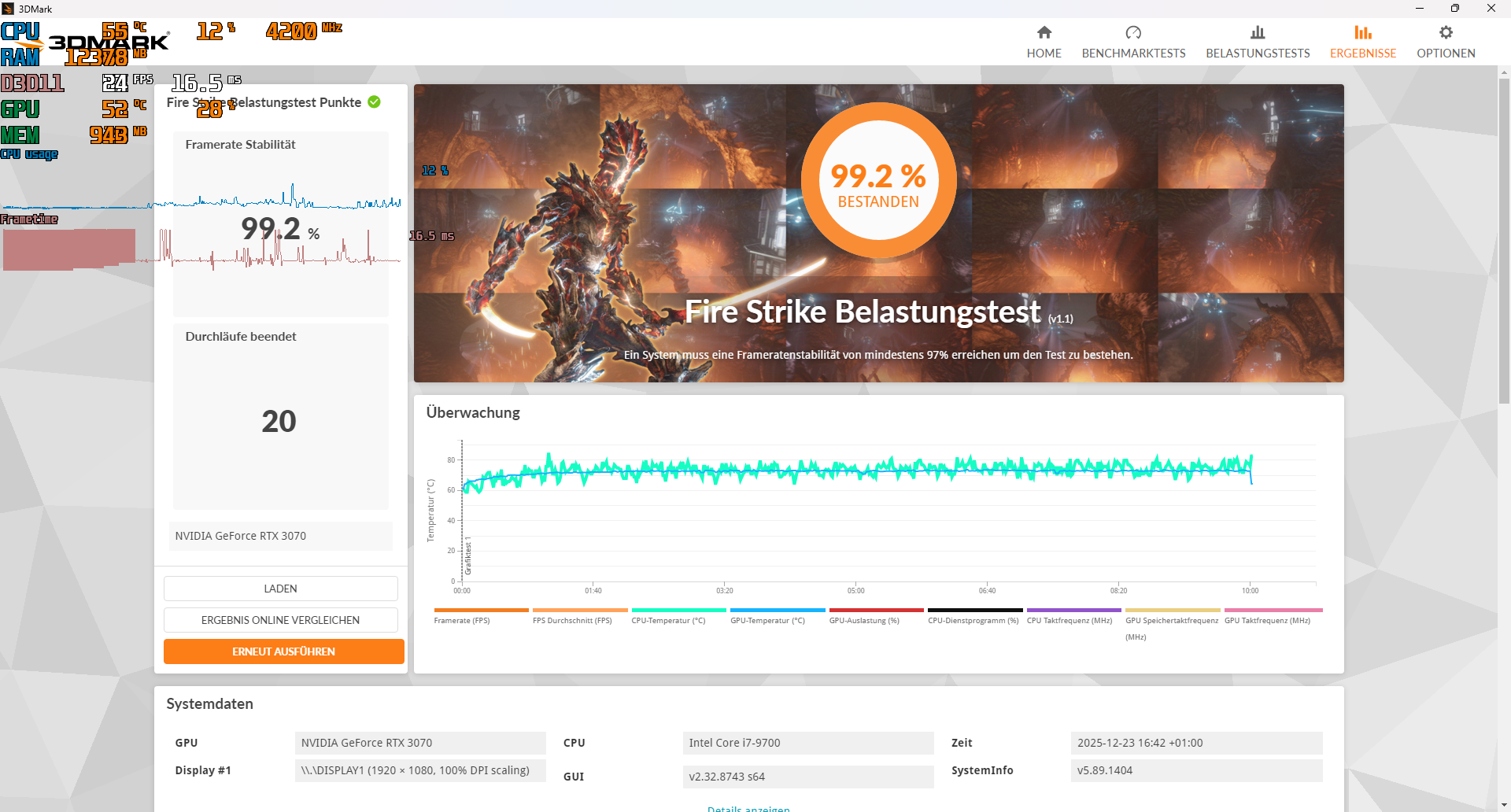Click the NVIDIA GeForce RTX 3070 card label
The width and height of the screenshot is (1511, 812).
280,536
